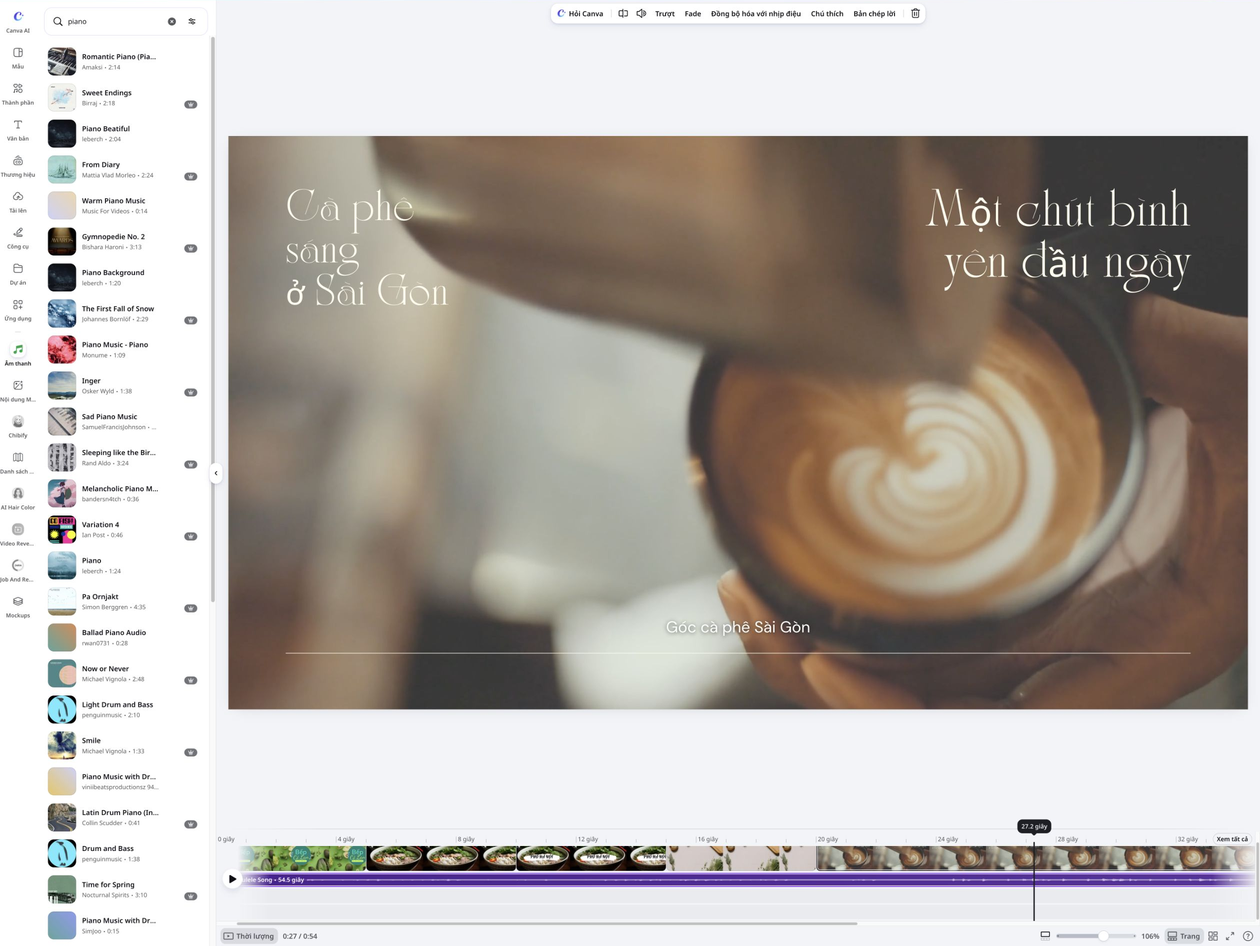Select Sweet Endings audio track

[122, 97]
